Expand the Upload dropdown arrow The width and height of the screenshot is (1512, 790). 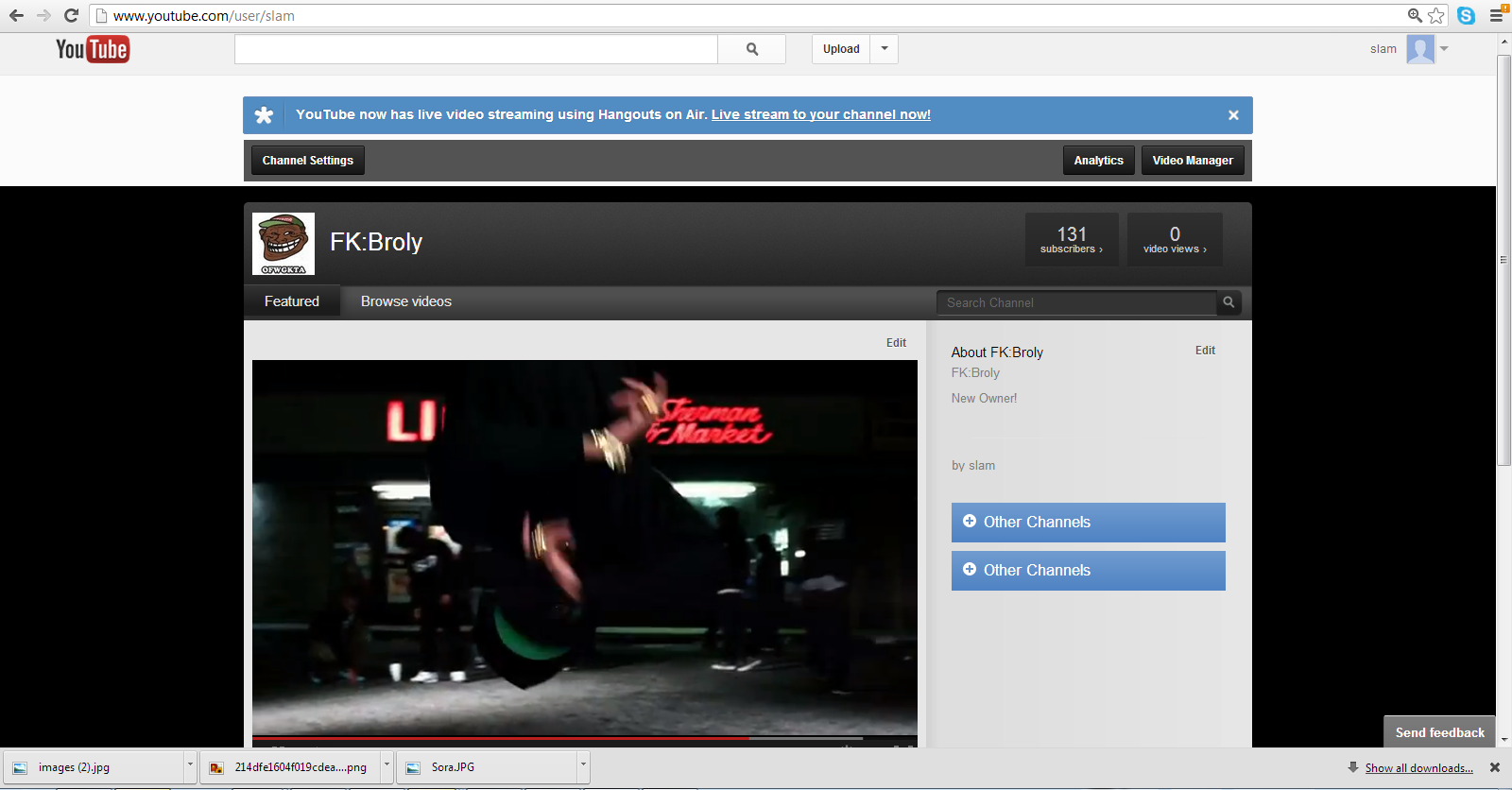(885, 49)
